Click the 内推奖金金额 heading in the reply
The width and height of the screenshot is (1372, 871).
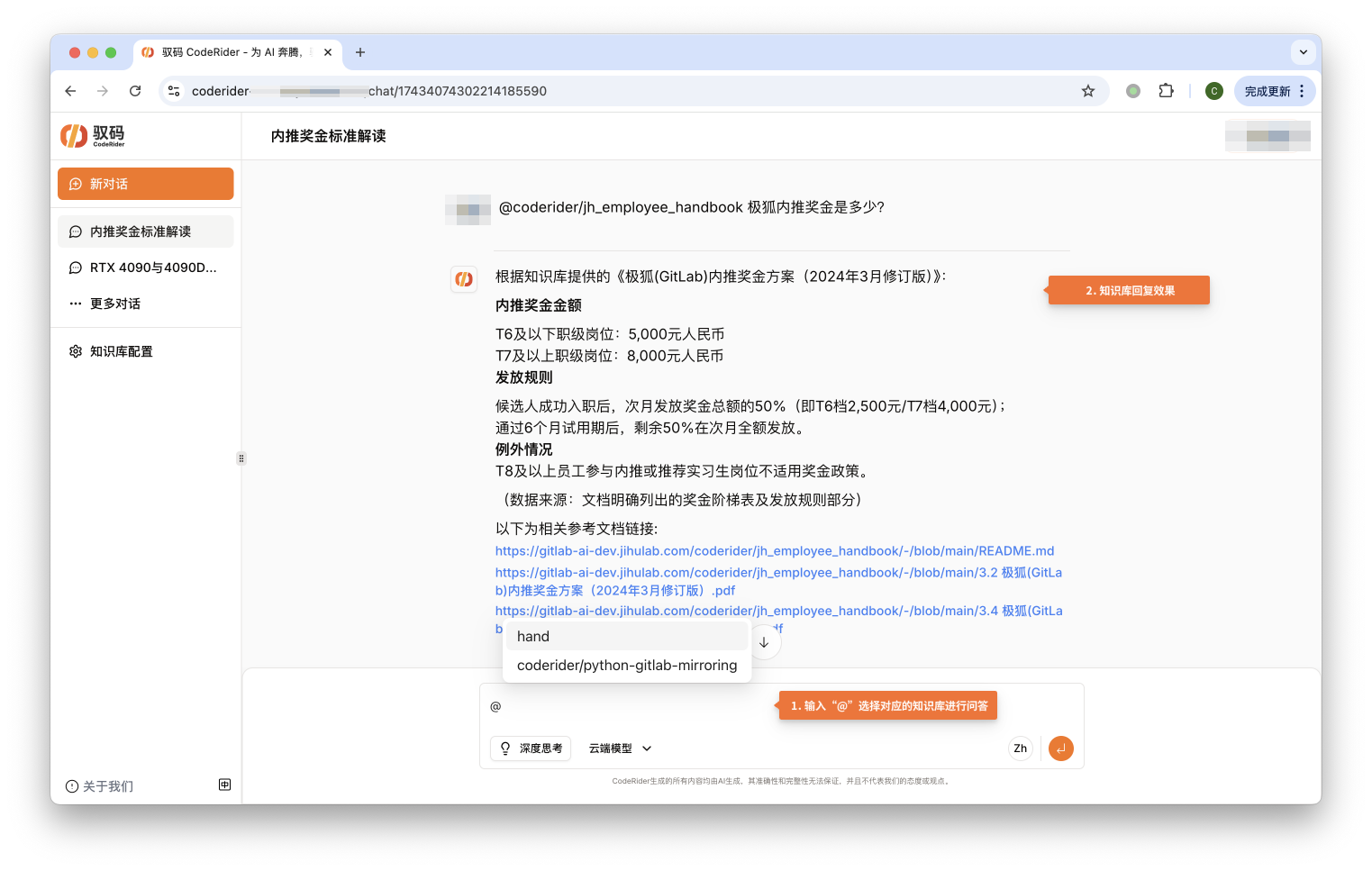(539, 305)
